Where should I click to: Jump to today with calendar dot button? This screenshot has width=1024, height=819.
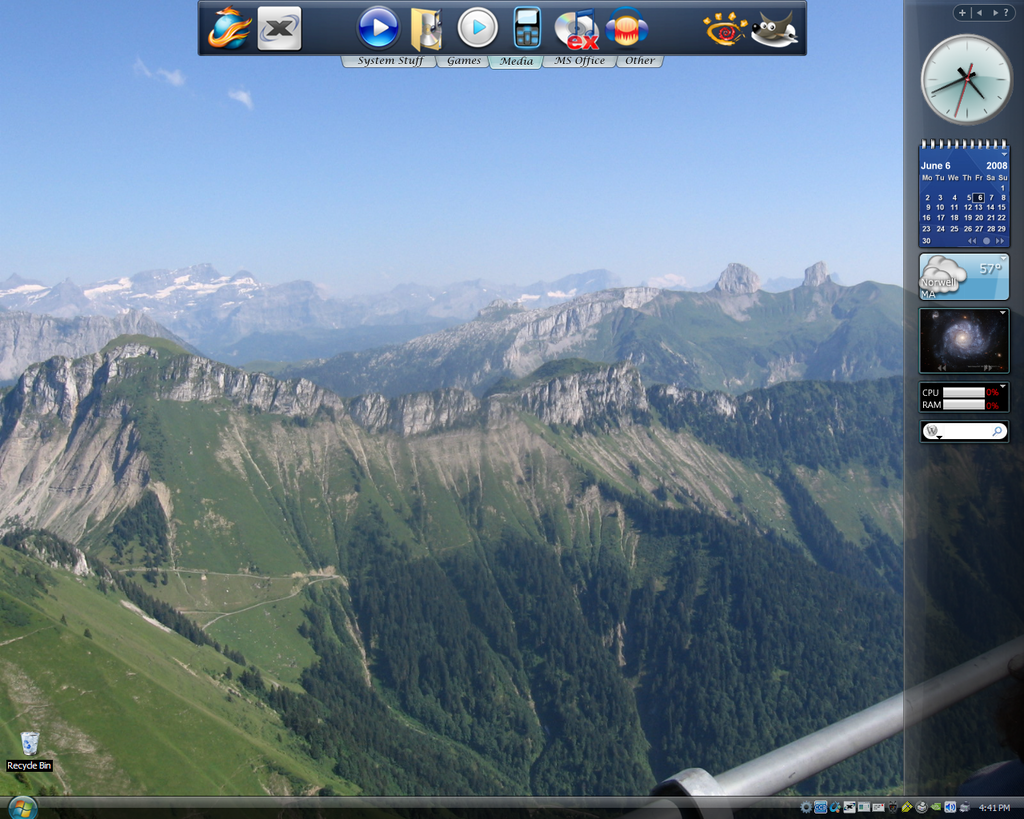(x=986, y=241)
